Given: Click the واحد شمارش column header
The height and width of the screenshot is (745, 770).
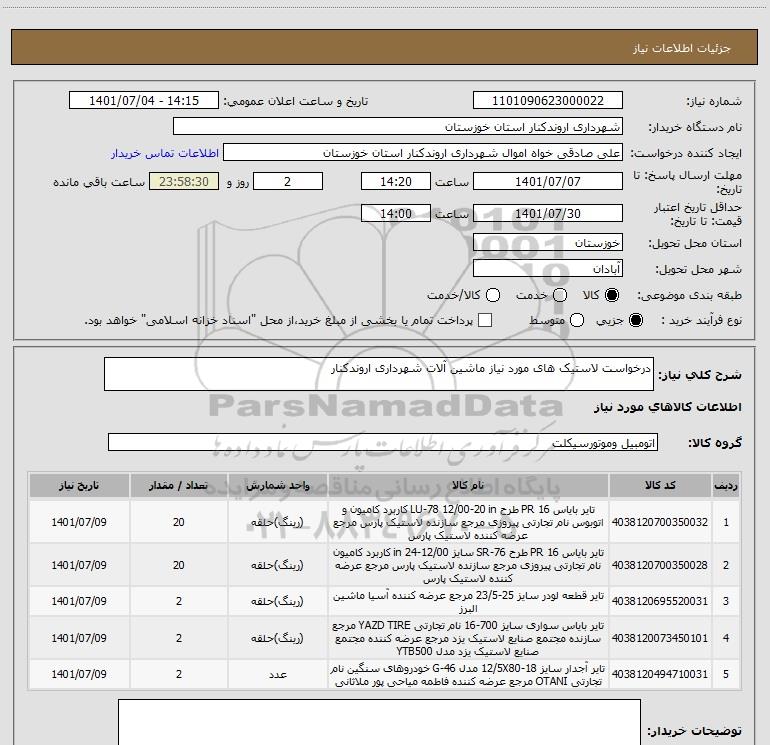Looking at the screenshot, I should 277,486.
